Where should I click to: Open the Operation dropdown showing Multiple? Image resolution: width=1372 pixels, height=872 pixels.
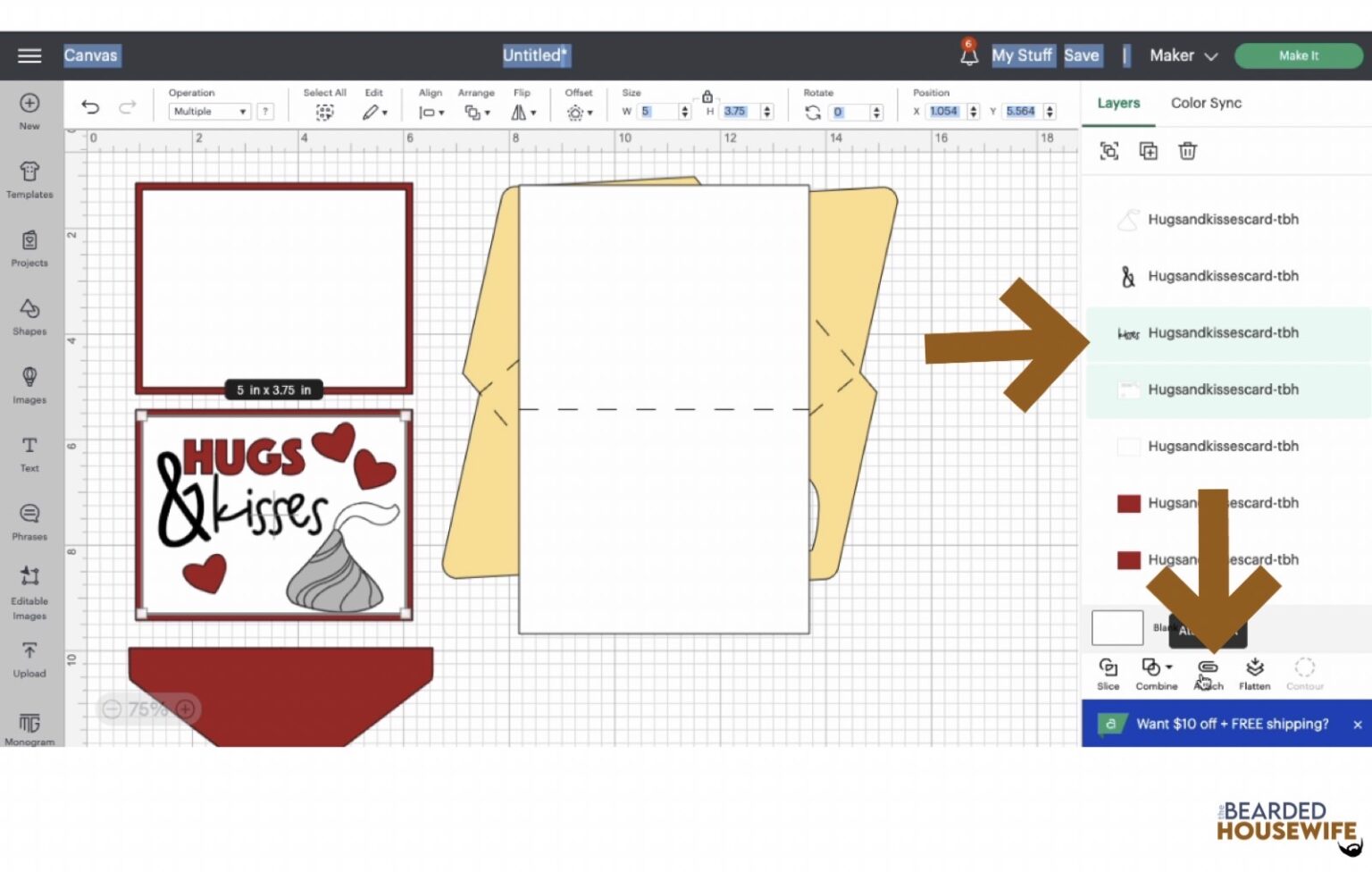coord(210,112)
